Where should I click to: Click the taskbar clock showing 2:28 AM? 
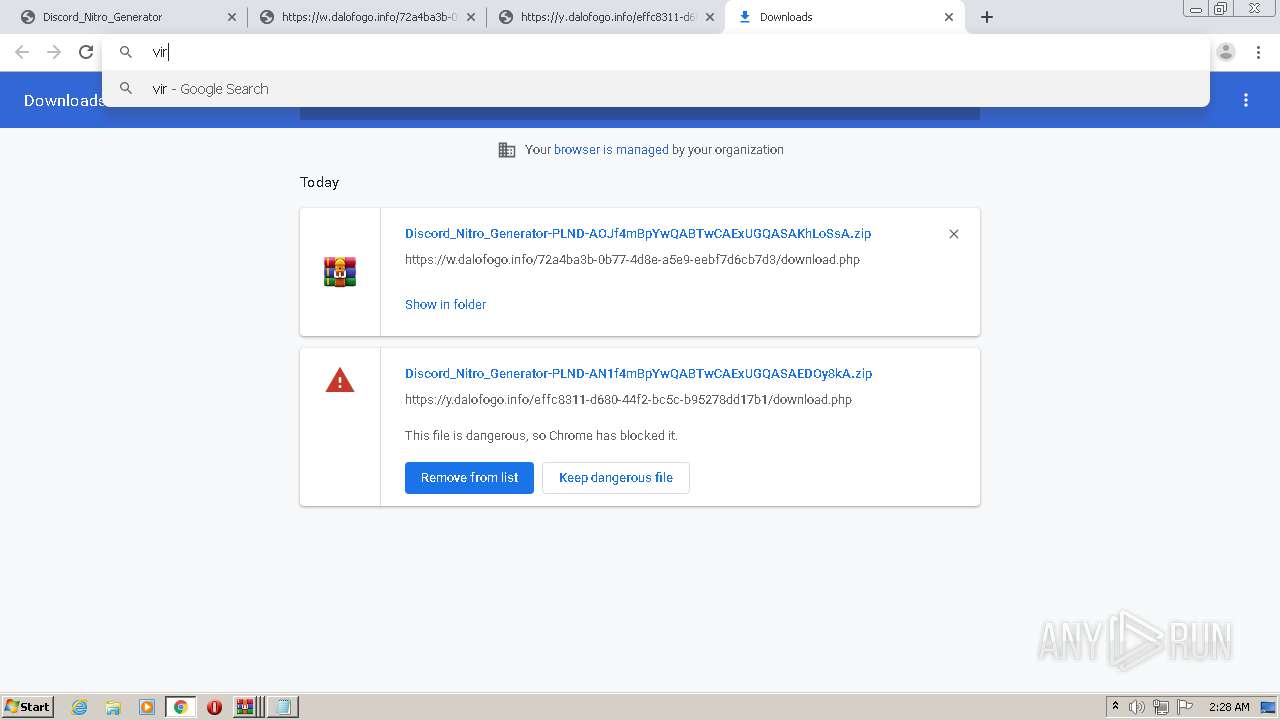tap(1229, 707)
